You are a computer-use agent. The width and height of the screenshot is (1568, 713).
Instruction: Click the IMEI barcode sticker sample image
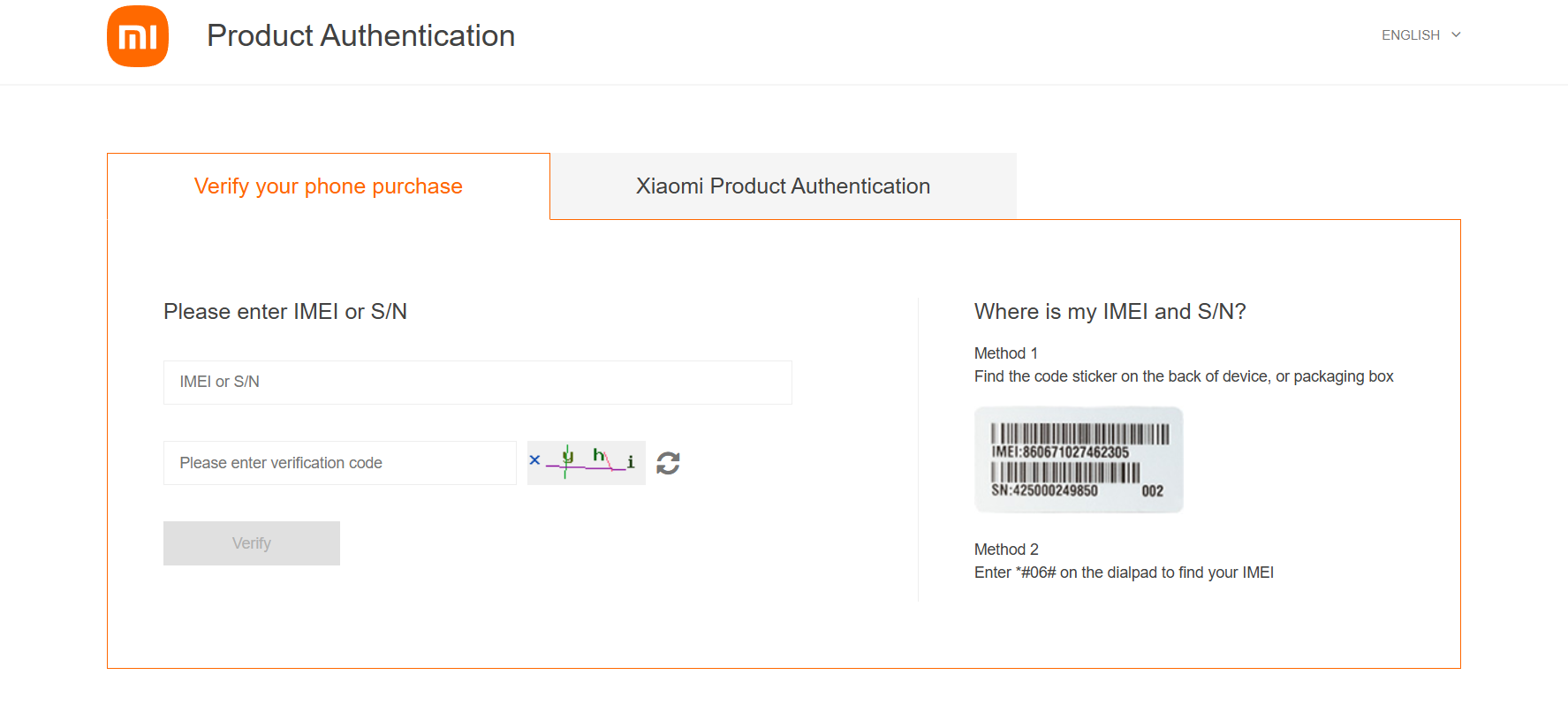(1079, 459)
